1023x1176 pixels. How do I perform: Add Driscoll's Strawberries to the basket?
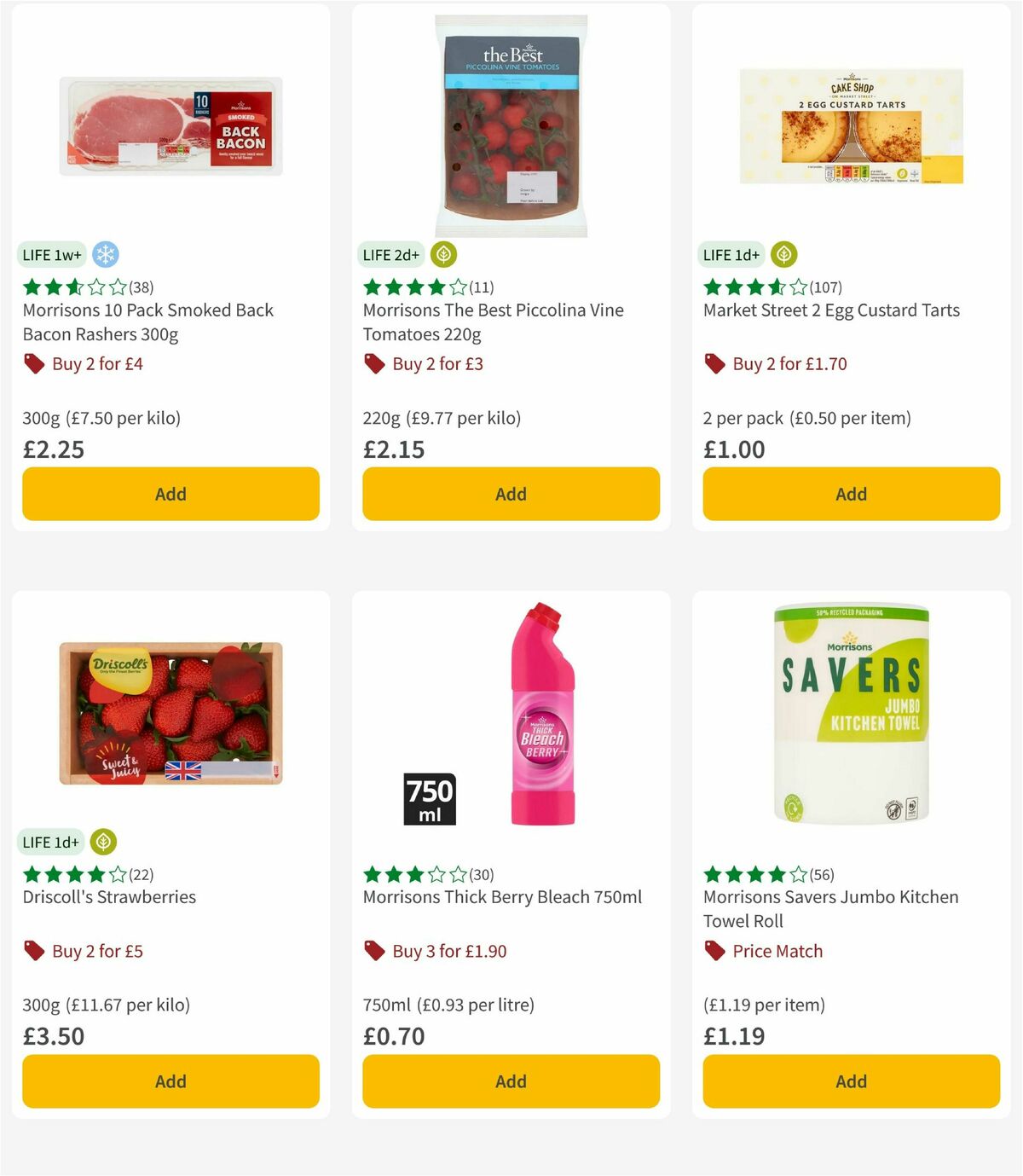pyautogui.click(x=170, y=1081)
